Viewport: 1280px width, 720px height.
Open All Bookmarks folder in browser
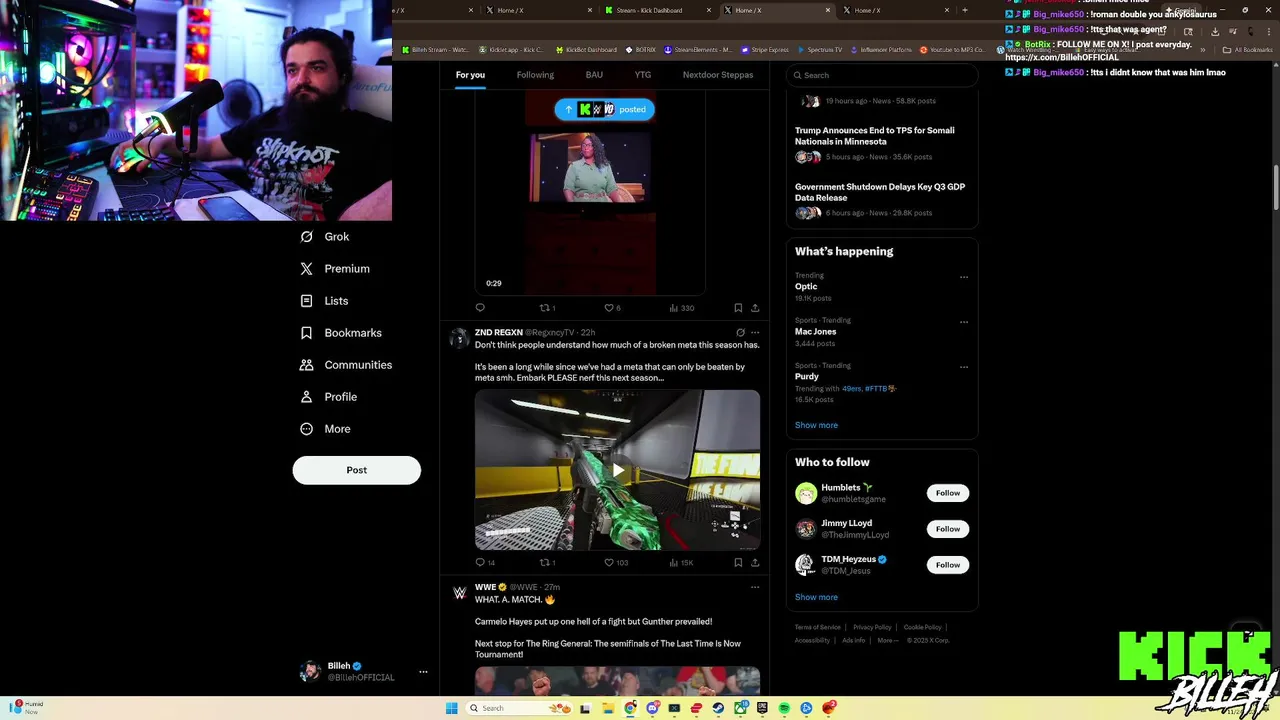1247,50
